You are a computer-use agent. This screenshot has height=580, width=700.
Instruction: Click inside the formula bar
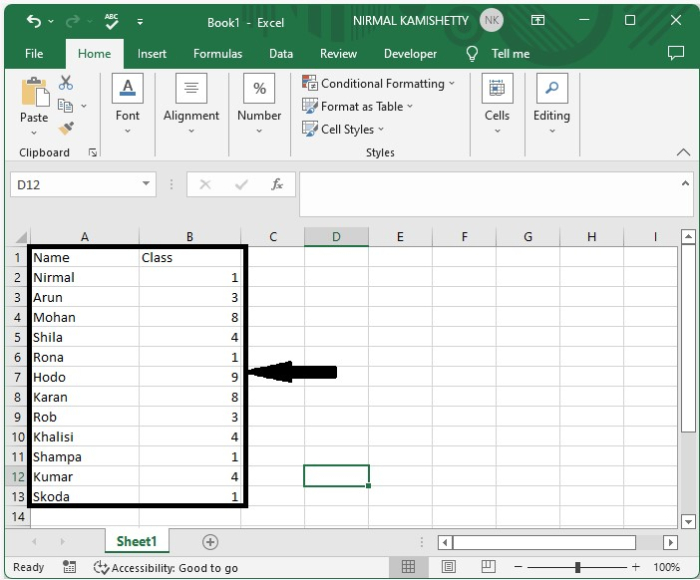pos(489,194)
